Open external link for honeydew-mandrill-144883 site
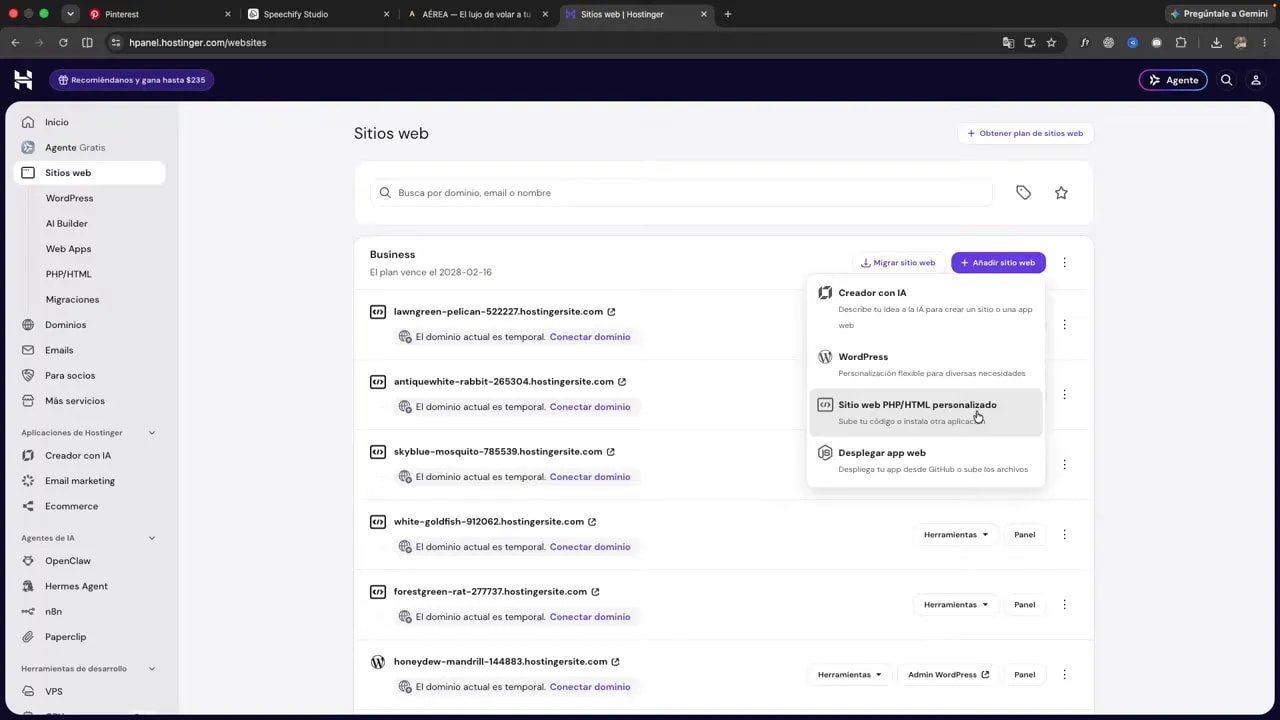Screen dimensions: 1280x720 pyautogui.click(x=615, y=662)
